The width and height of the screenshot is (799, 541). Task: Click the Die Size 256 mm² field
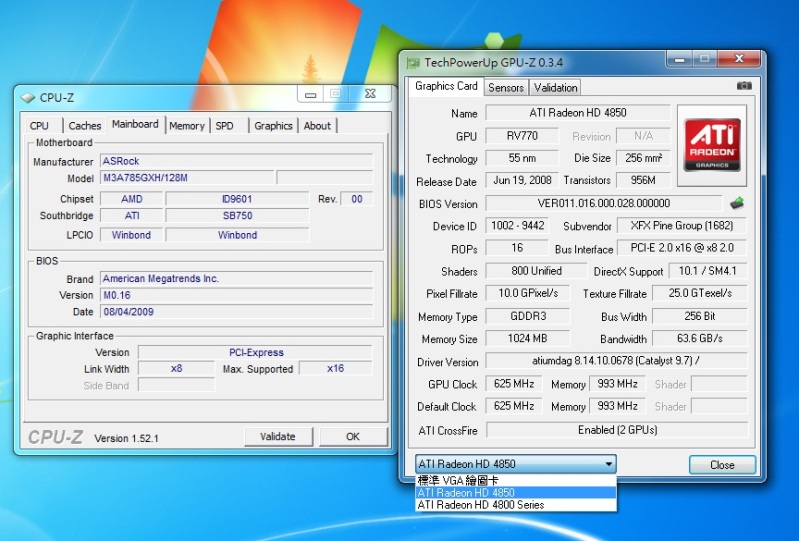point(644,158)
